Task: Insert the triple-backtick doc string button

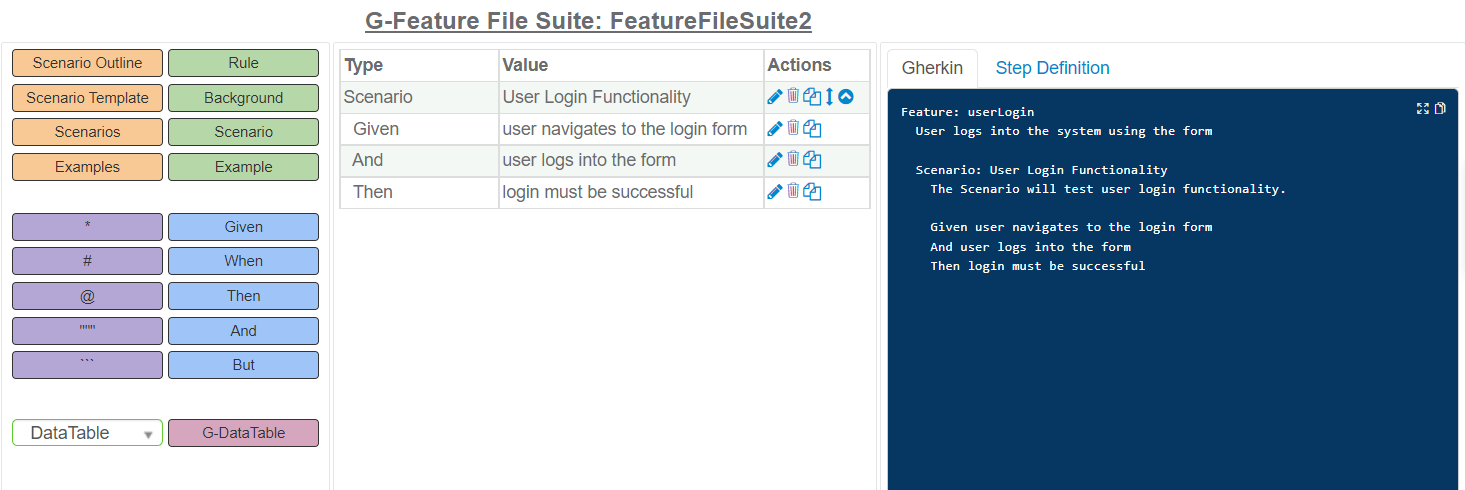Action: point(87,365)
